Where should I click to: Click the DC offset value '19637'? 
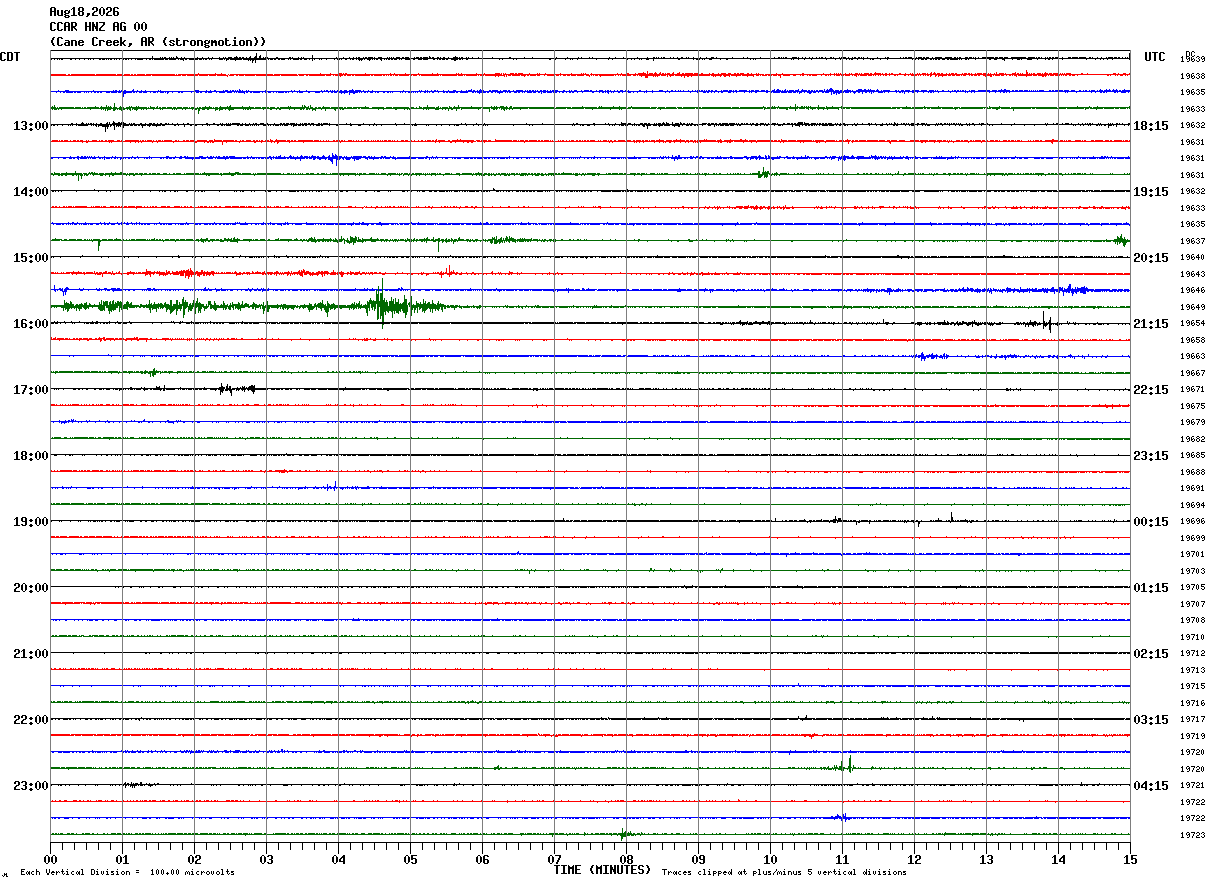(x=1192, y=241)
